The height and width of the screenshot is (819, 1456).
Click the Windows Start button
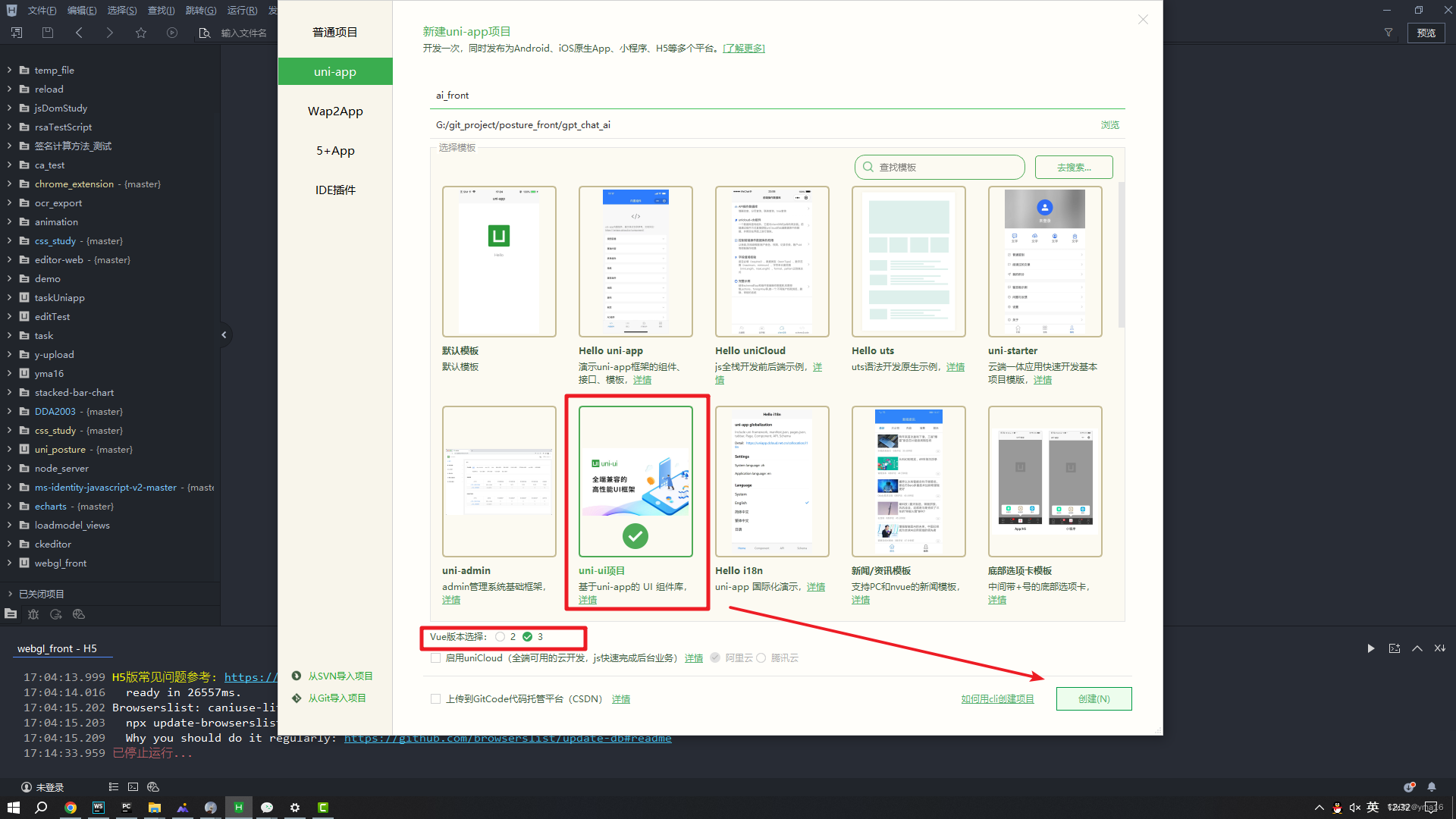[14, 808]
